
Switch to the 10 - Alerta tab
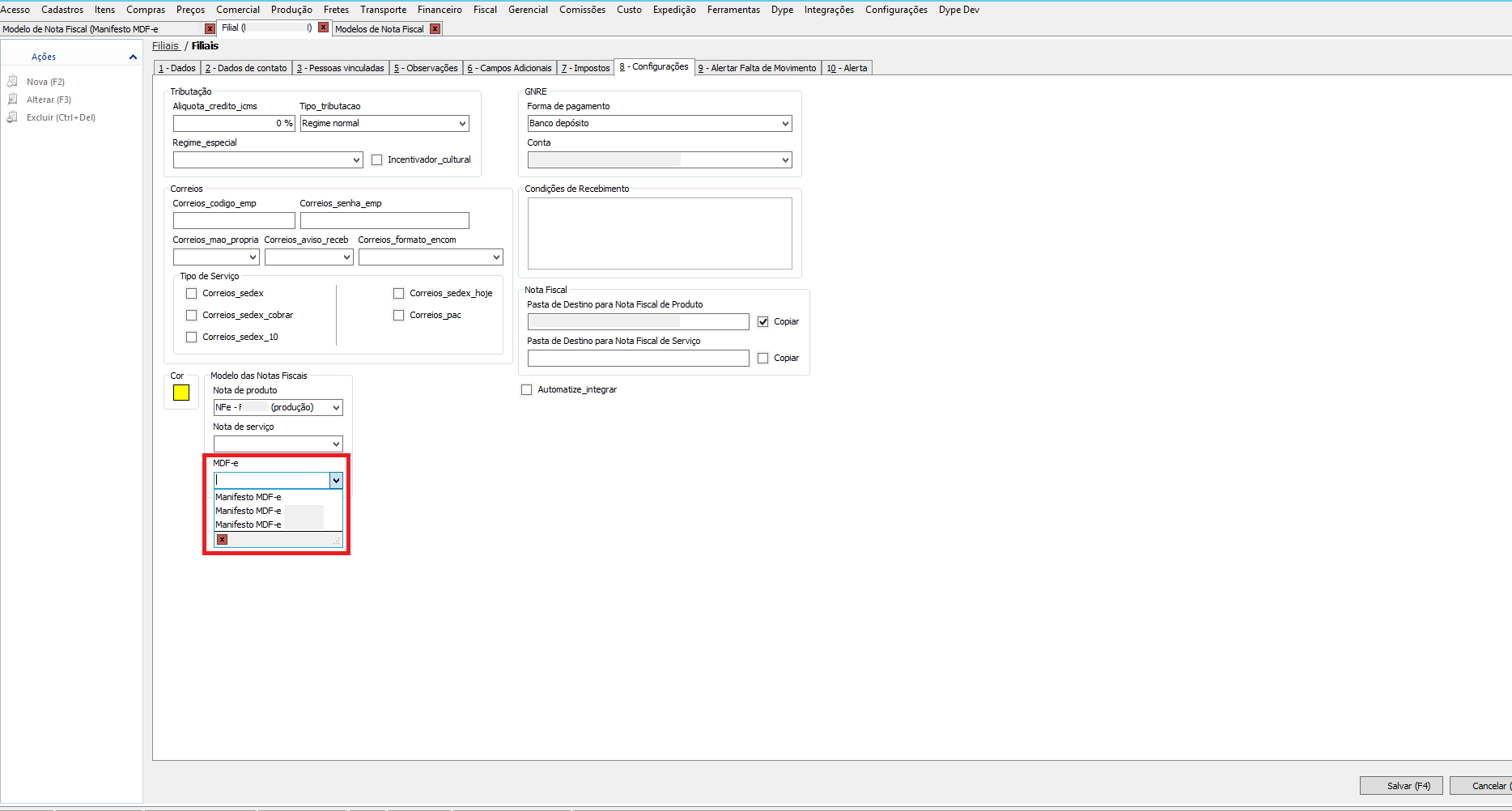(847, 69)
